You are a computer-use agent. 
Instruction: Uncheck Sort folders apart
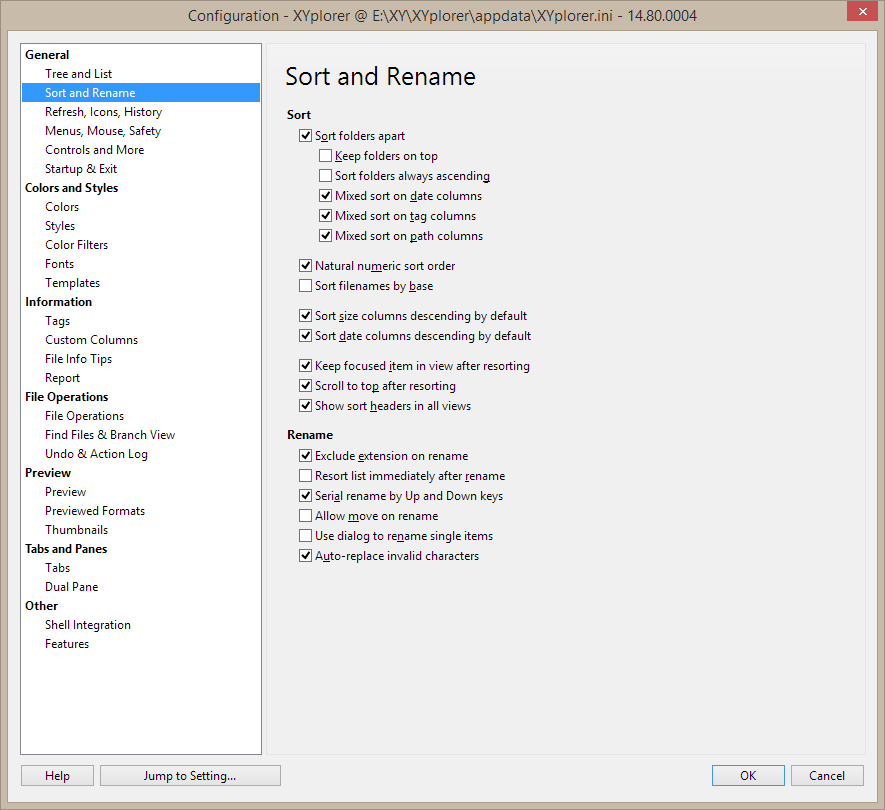click(306, 136)
